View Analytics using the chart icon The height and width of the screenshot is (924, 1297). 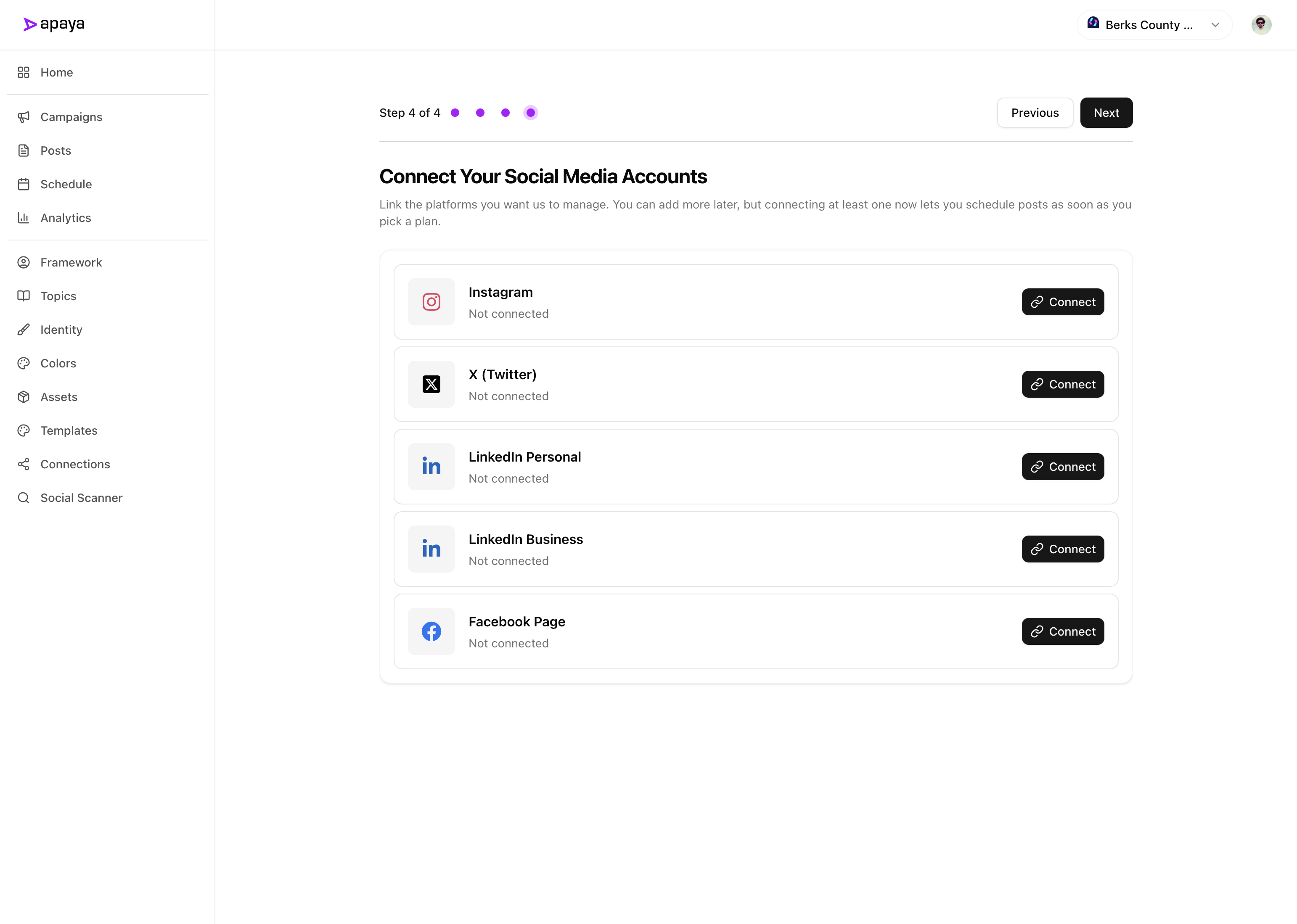(x=23, y=217)
